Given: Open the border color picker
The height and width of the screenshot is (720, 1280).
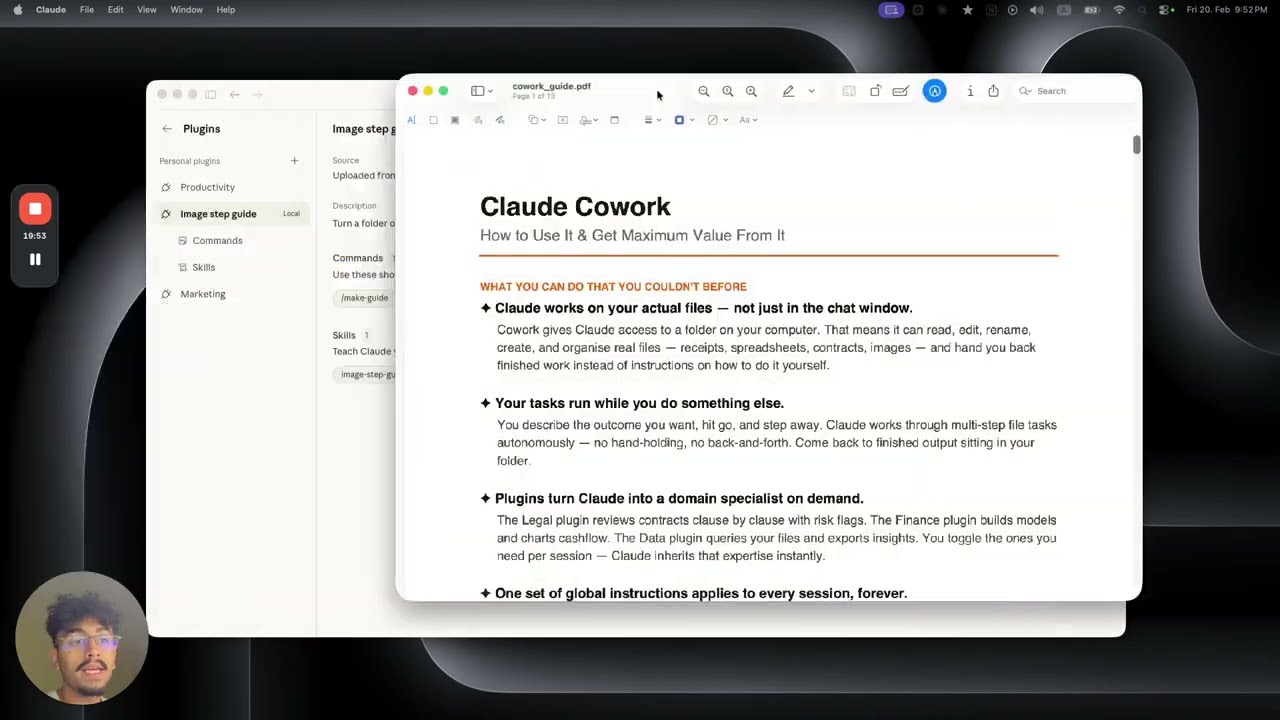Looking at the screenshot, I should point(684,120).
